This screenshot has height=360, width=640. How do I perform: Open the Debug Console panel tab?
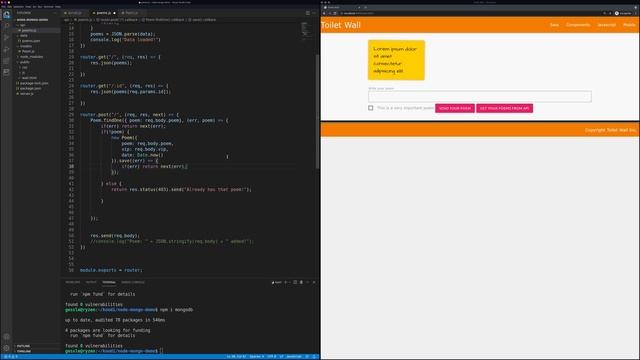click(x=133, y=282)
